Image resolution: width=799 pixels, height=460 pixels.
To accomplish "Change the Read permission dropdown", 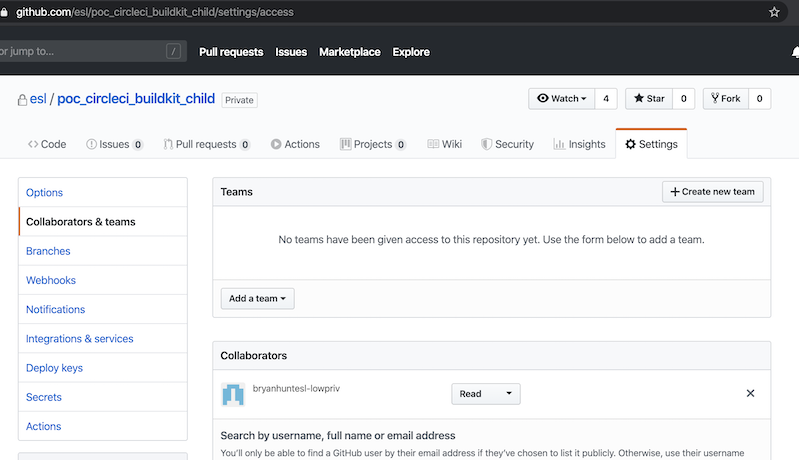I will coord(486,394).
